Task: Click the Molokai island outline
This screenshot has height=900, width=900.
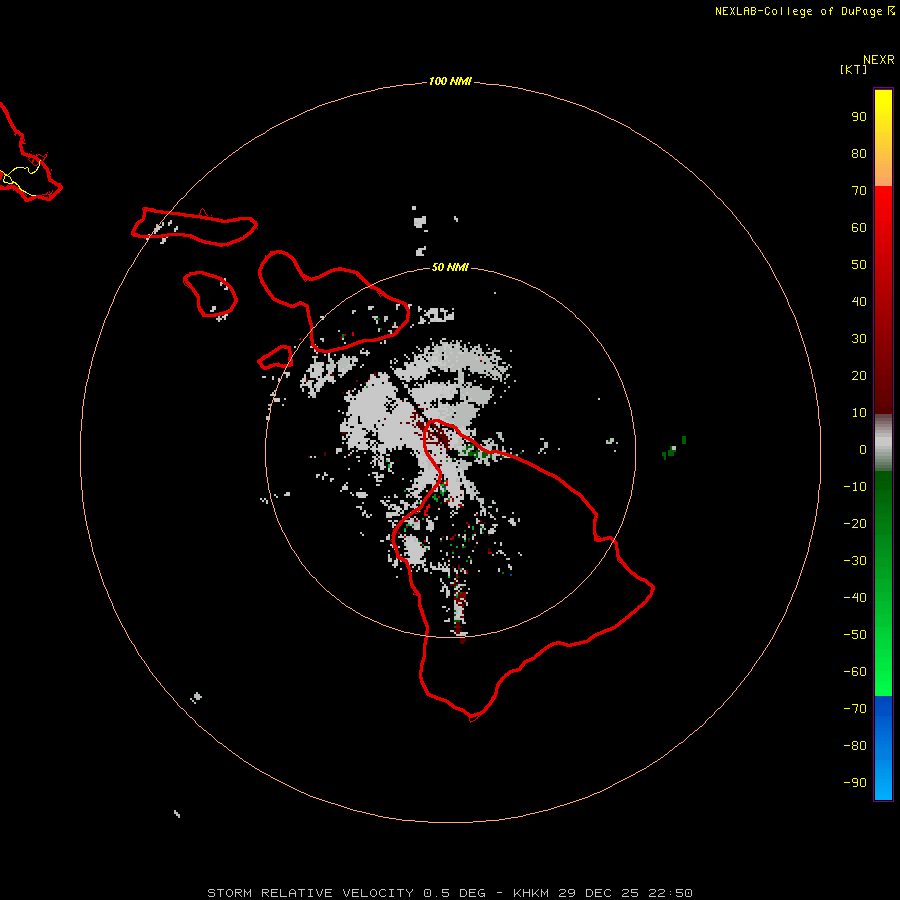Action: point(194,227)
